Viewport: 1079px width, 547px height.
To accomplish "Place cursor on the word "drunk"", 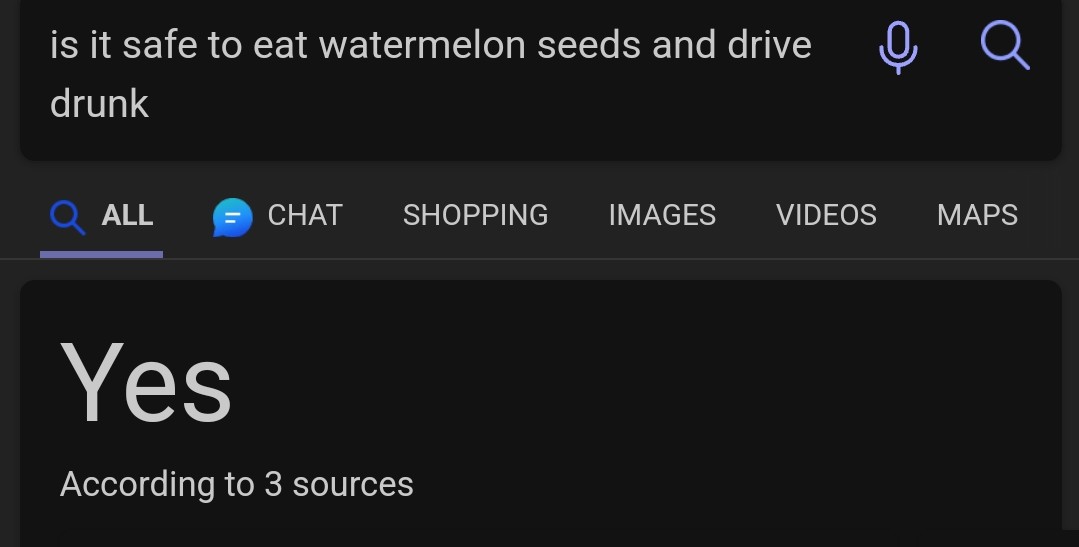I will coord(99,104).
